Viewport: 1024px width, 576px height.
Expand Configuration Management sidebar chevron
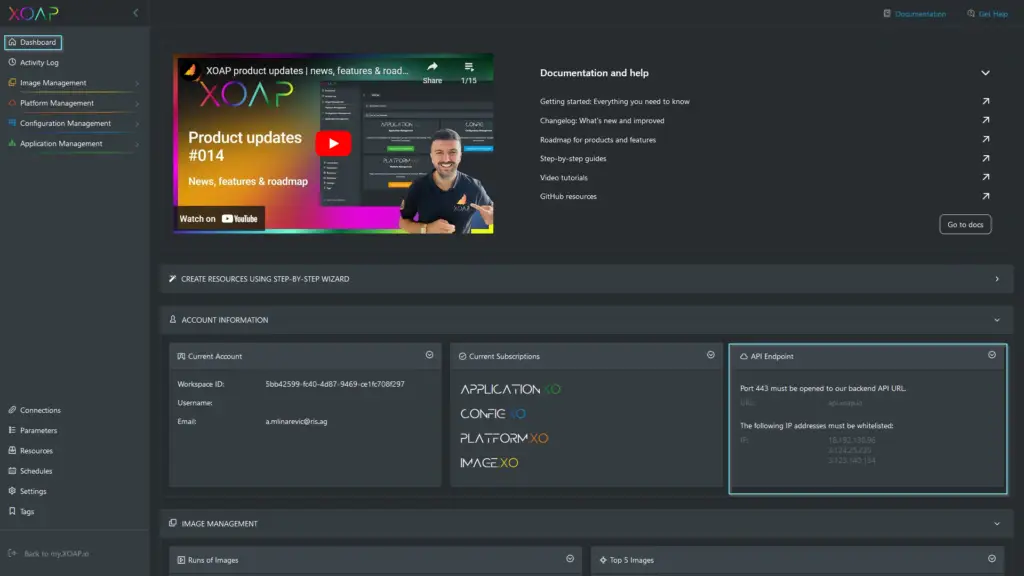(x=136, y=123)
